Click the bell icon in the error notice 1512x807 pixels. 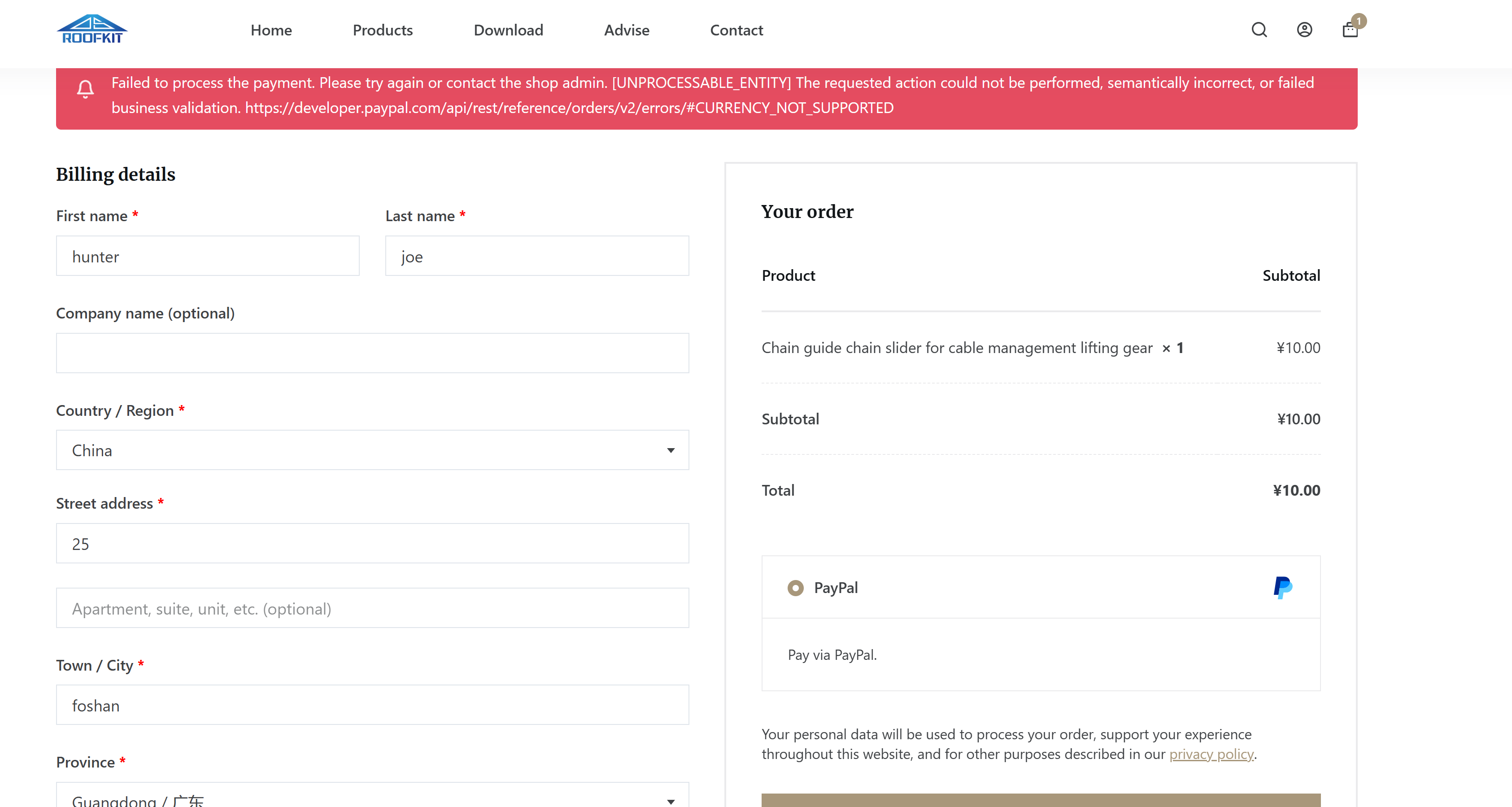point(85,89)
